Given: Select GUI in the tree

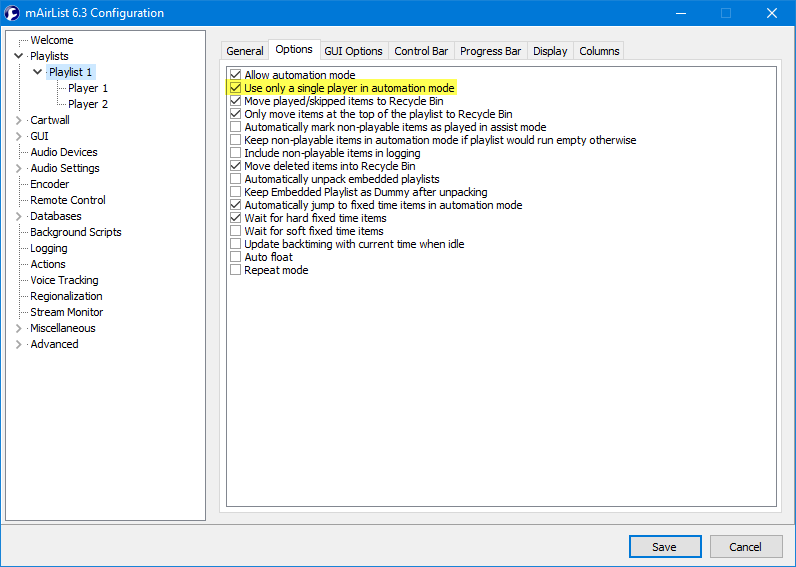Looking at the screenshot, I should 40,136.
